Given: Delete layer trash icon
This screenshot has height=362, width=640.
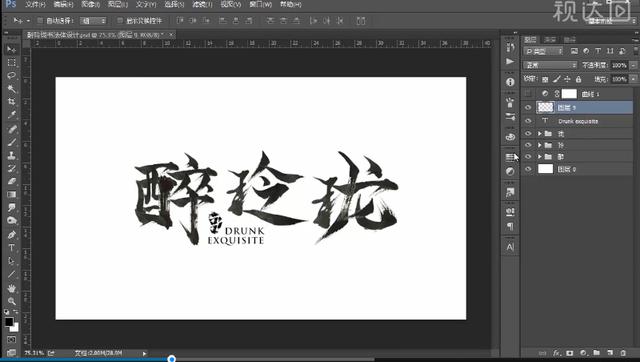Looking at the screenshot, I should pyautogui.click(x=623, y=353).
